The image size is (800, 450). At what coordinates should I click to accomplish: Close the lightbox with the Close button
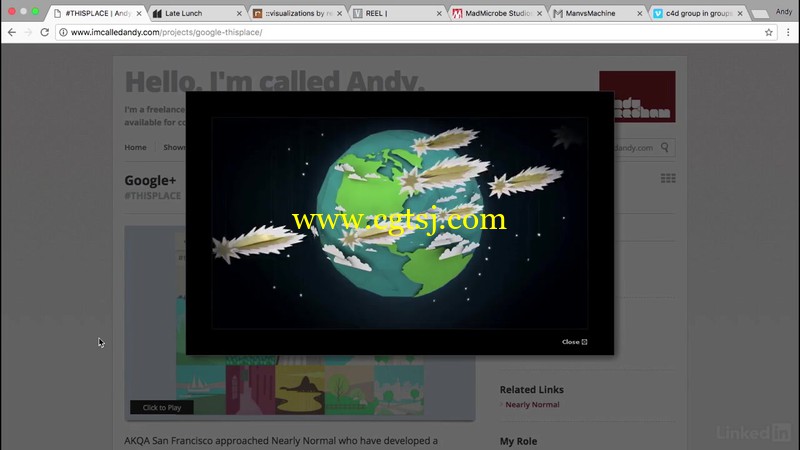pos(574,342)
